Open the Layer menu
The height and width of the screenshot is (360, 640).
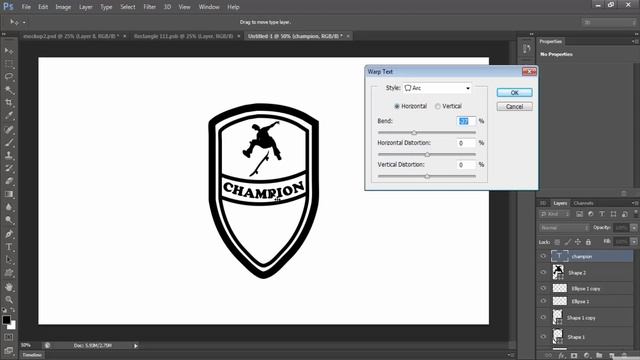point(85,7)
